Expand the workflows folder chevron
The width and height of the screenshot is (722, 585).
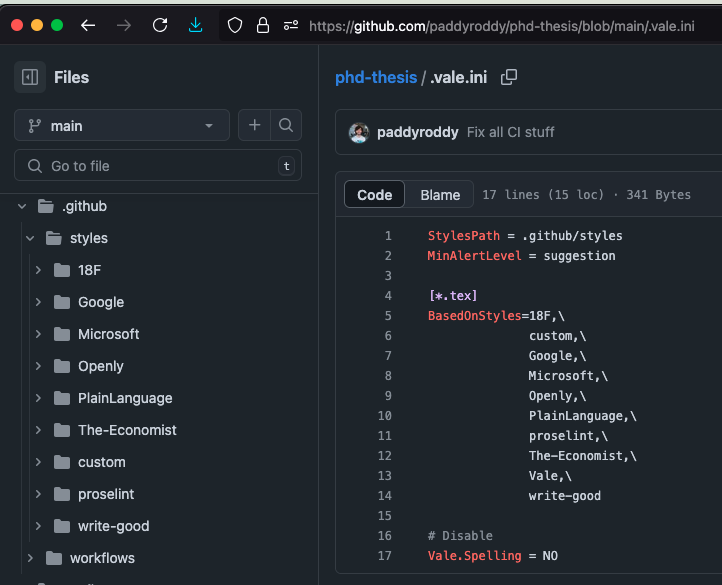(30, 558)
